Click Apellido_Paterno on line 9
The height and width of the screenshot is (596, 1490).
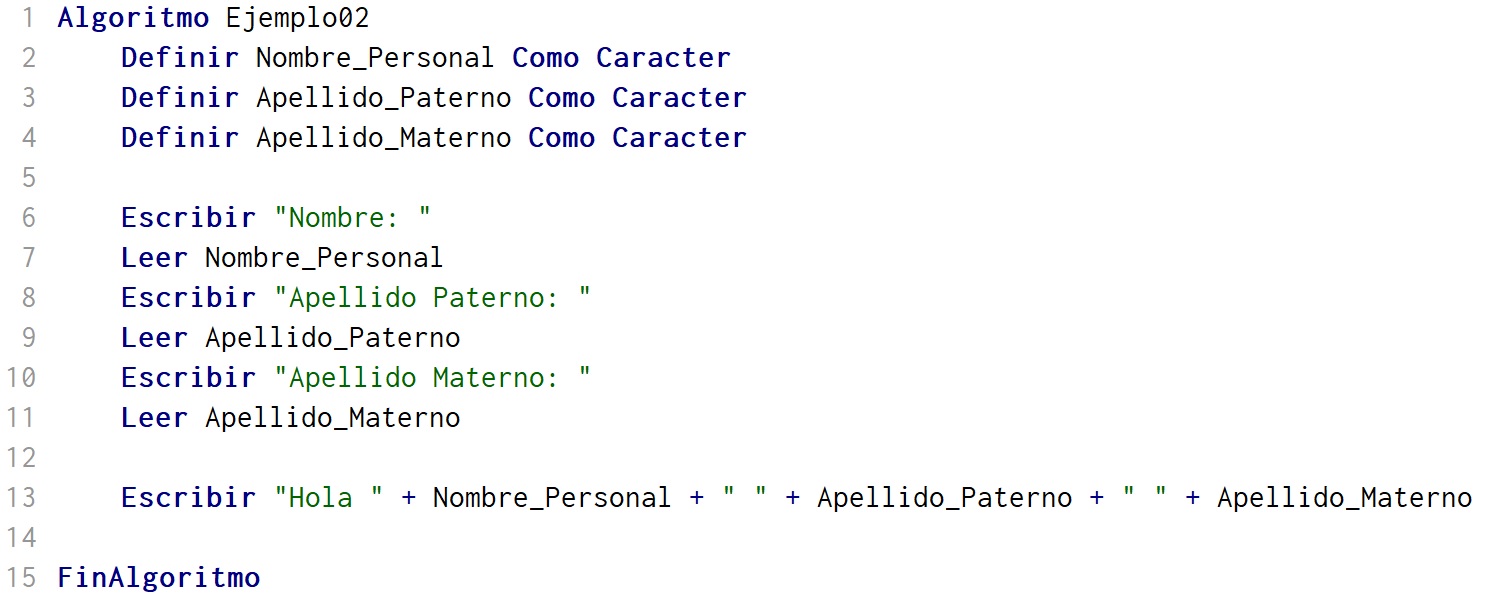coord(332,338)
